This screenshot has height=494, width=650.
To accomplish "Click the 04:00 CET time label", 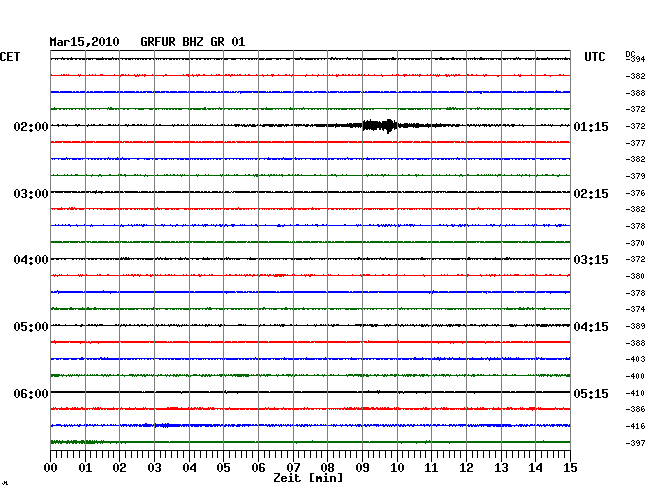I will [x=31, y=260].
